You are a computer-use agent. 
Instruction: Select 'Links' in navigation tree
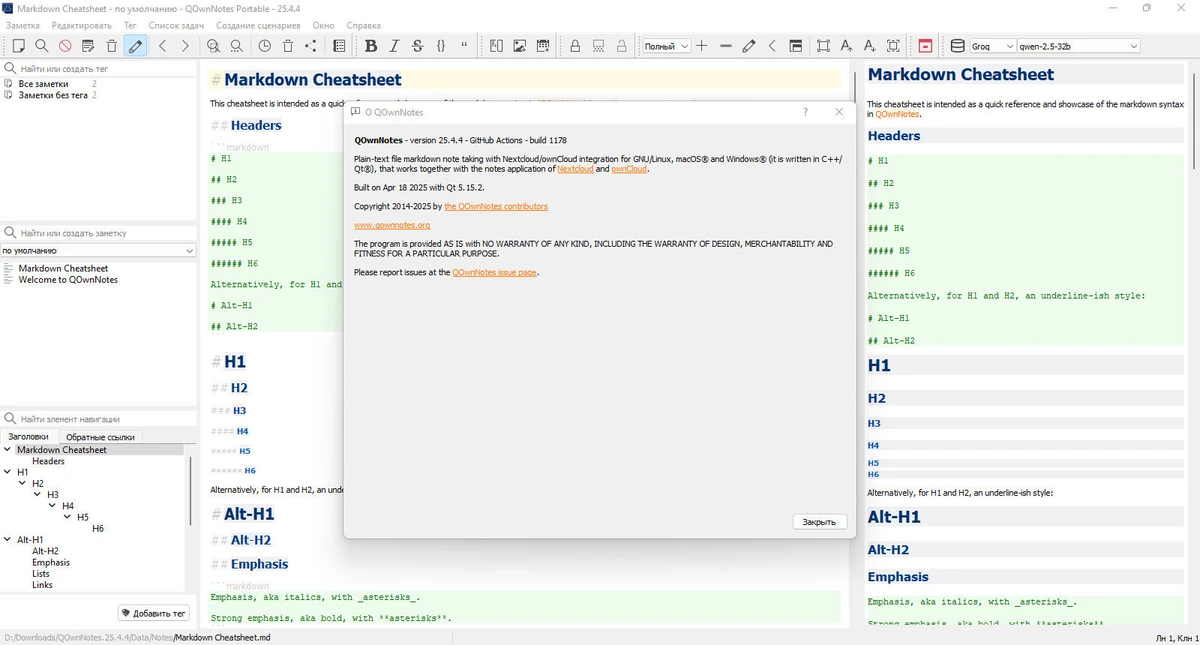[42, 585]
